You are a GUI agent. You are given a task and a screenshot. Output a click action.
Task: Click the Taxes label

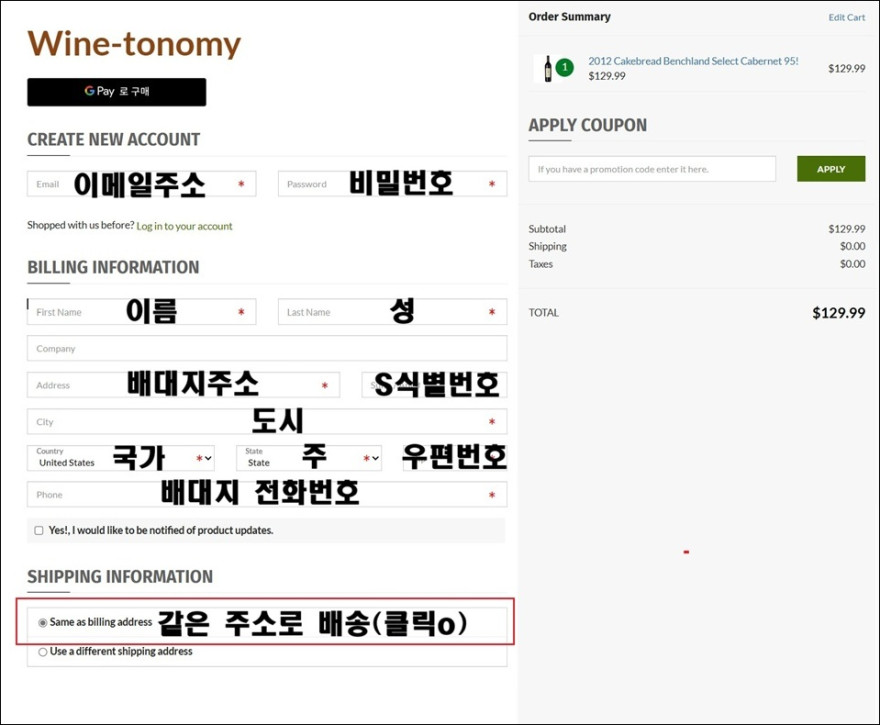coord(540,264)
